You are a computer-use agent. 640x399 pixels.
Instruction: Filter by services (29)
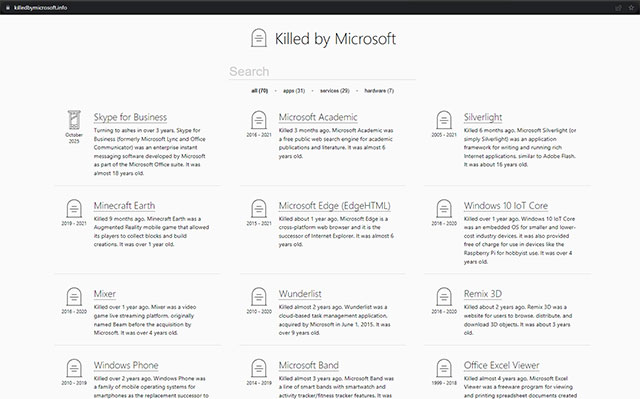click(335, 91)
